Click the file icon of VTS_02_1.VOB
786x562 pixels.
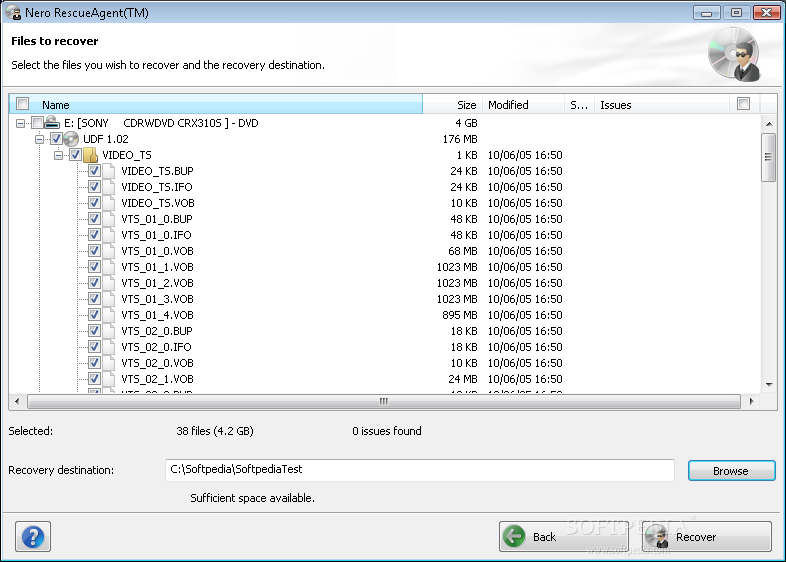tap(109, 379)
